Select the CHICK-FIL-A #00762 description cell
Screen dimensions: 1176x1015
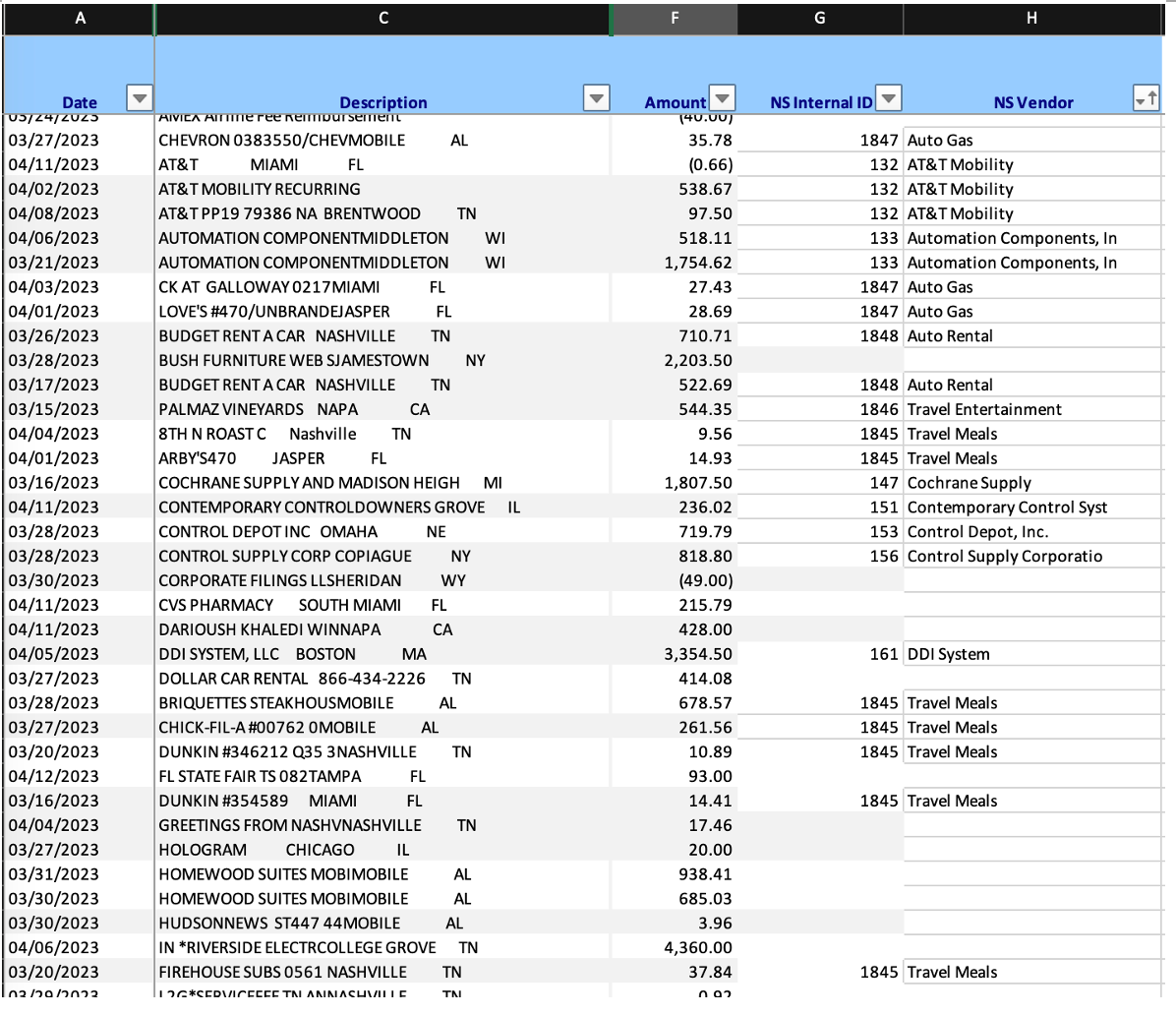tap(383, 728)
